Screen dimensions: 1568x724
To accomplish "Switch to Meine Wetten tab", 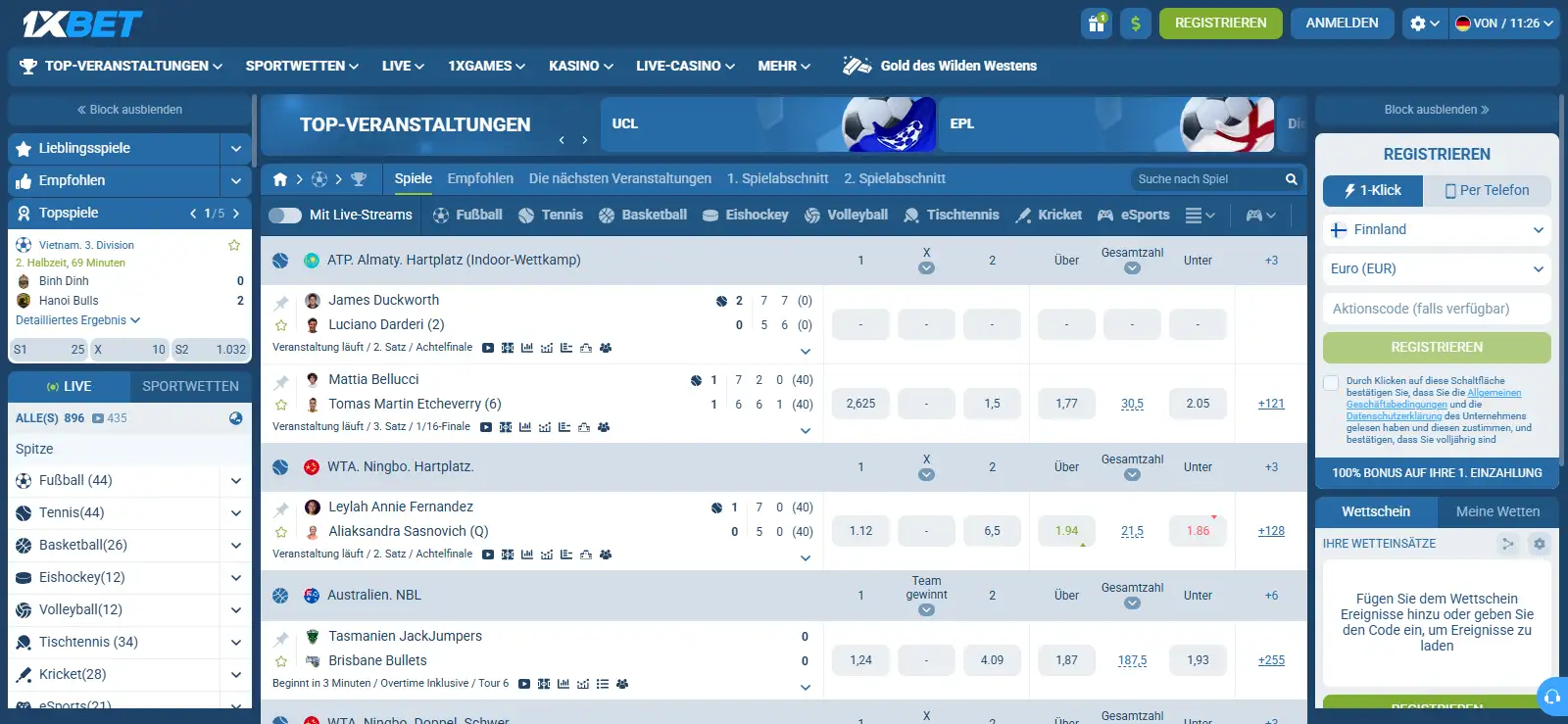I will 1497,512.
